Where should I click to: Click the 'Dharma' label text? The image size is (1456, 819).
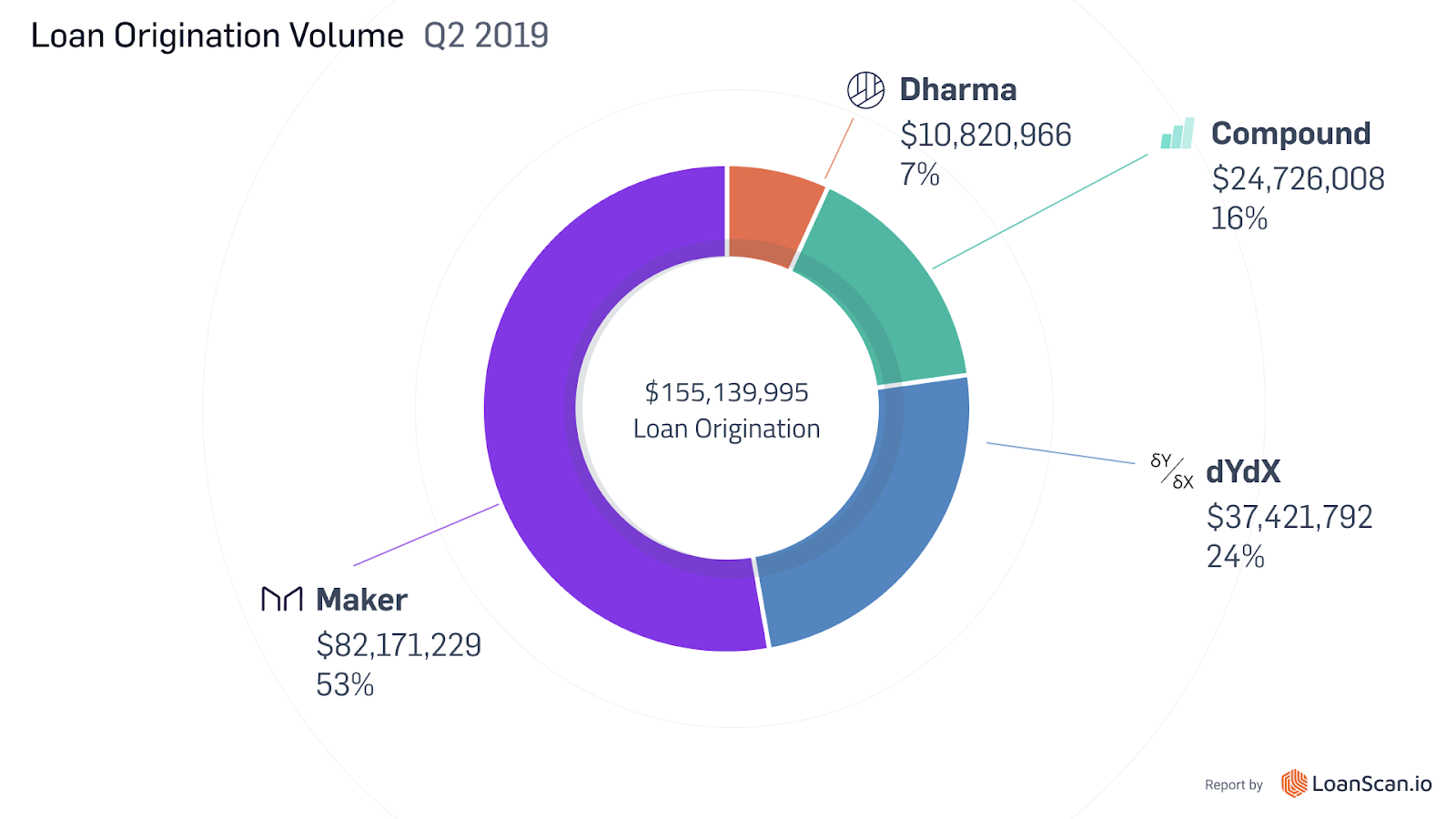(x=958, y=89)
